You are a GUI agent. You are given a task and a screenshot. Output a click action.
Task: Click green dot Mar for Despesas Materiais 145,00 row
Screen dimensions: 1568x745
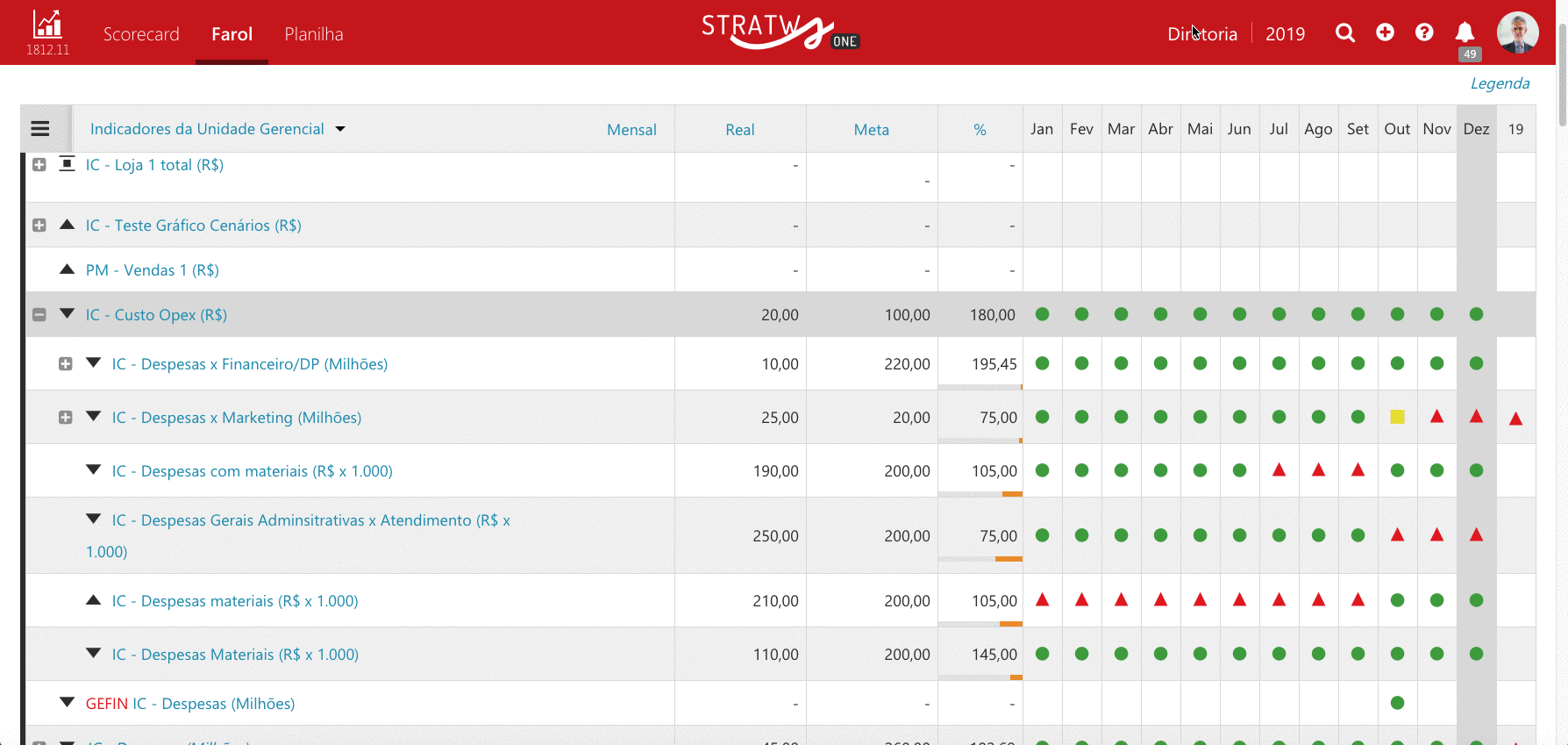click(x=1121, y=654)
